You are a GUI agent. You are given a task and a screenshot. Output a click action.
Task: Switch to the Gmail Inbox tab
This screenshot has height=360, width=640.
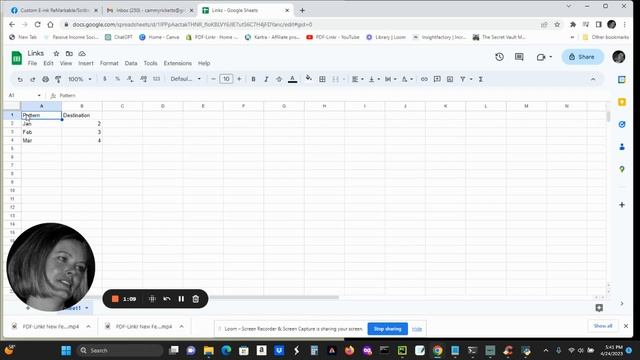149,10
